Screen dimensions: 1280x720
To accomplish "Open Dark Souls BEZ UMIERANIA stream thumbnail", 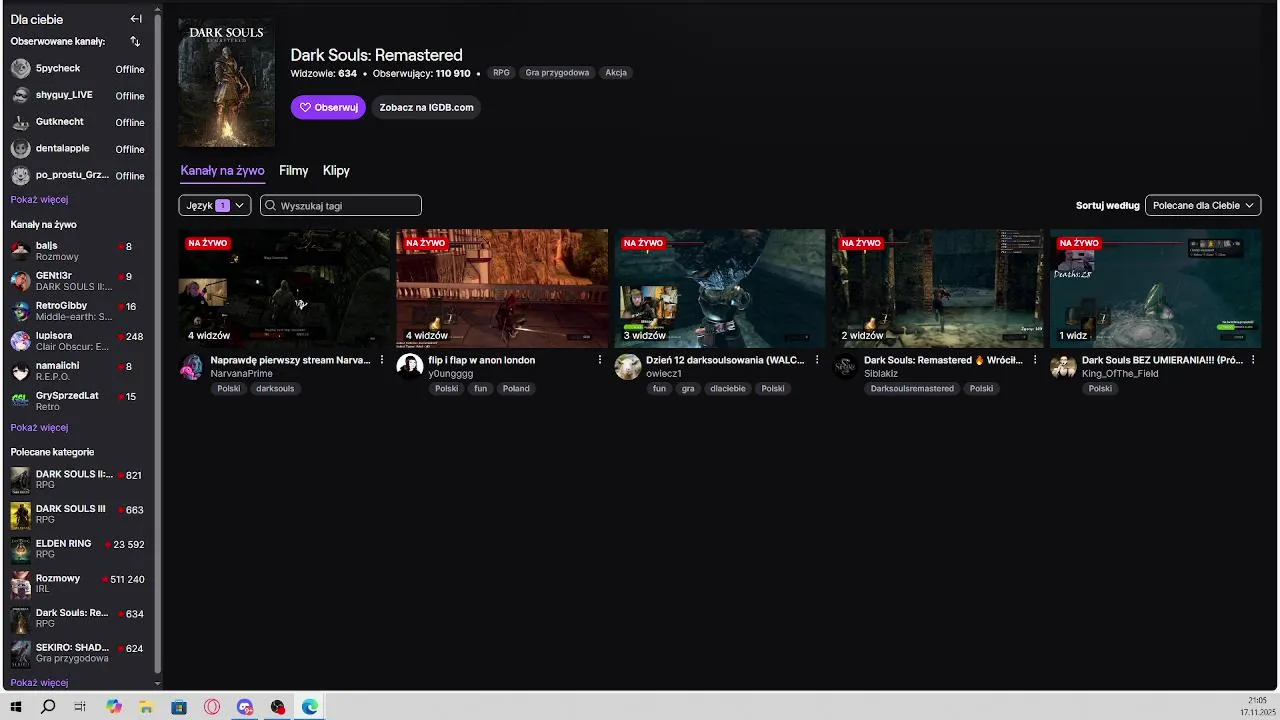I will point(1155,289).
